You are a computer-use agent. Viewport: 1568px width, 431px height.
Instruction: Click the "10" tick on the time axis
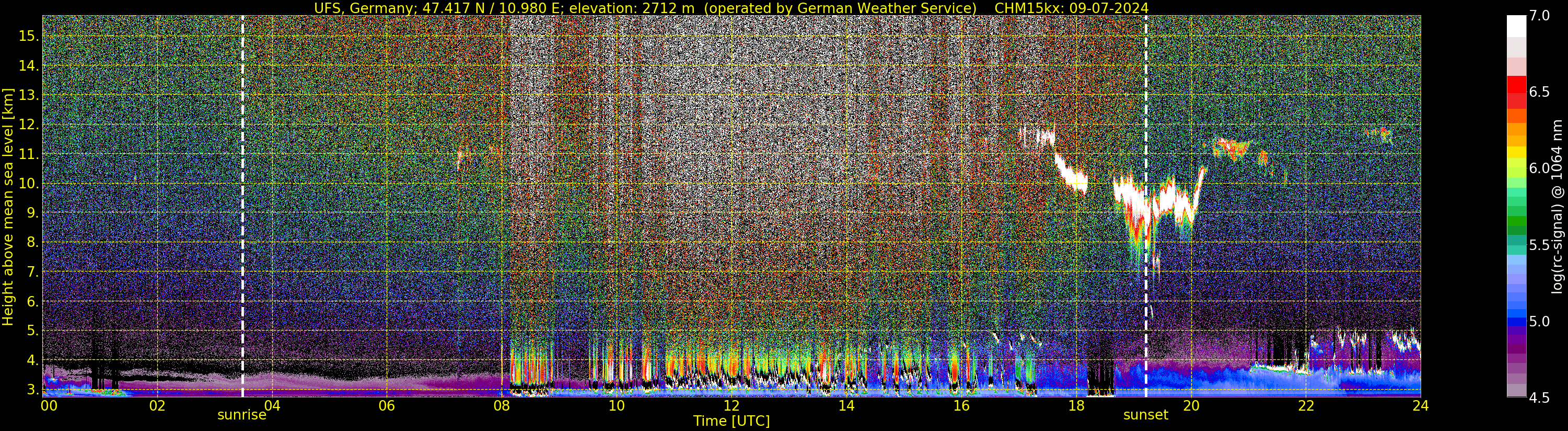tap(617, 405)
